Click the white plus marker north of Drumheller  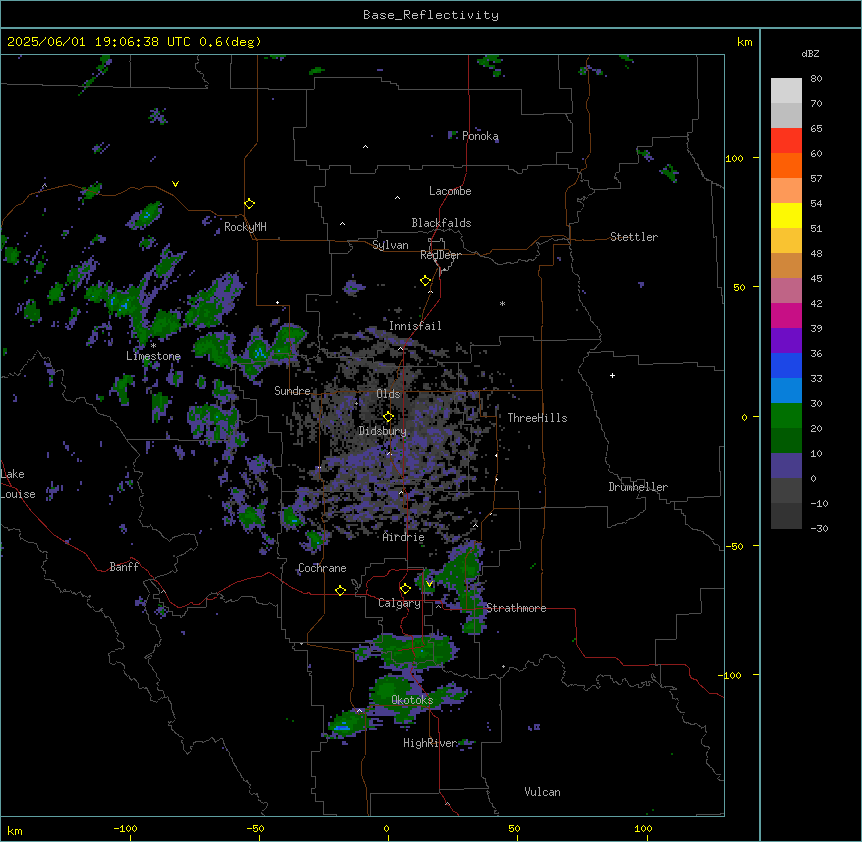pyautogui.click(x=612, y=375)
